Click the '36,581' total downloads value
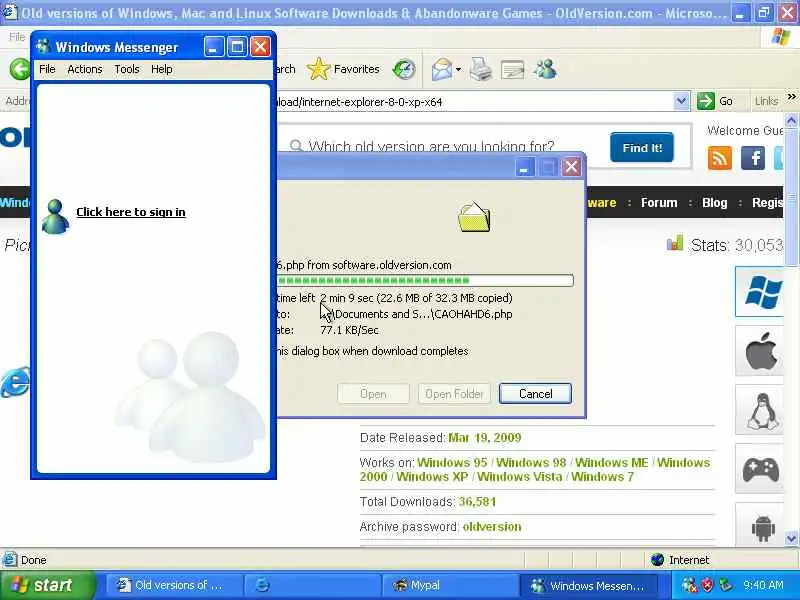This screenshot has height=600, width=800. [477, 502]
